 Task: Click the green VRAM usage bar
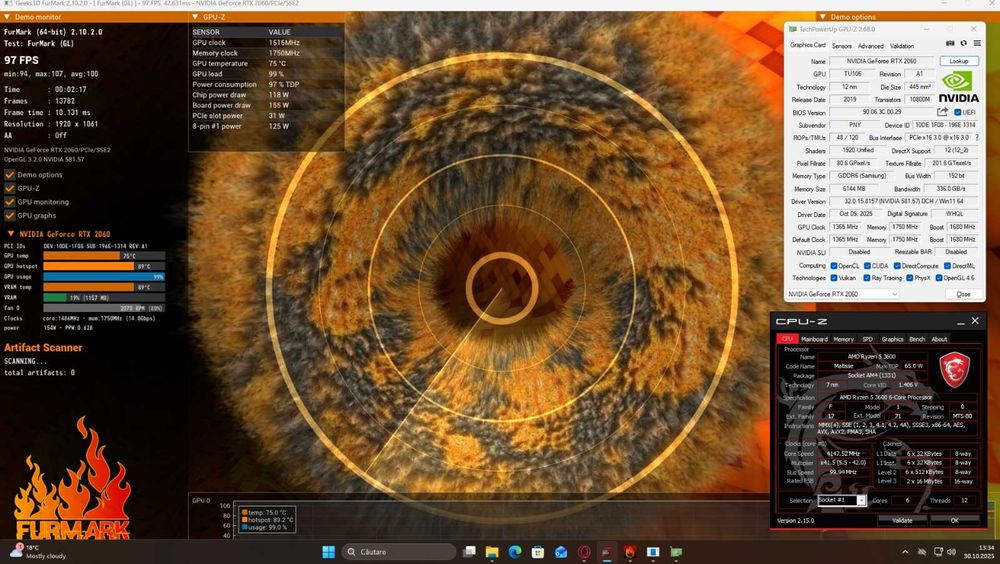(x=55, y=297)
